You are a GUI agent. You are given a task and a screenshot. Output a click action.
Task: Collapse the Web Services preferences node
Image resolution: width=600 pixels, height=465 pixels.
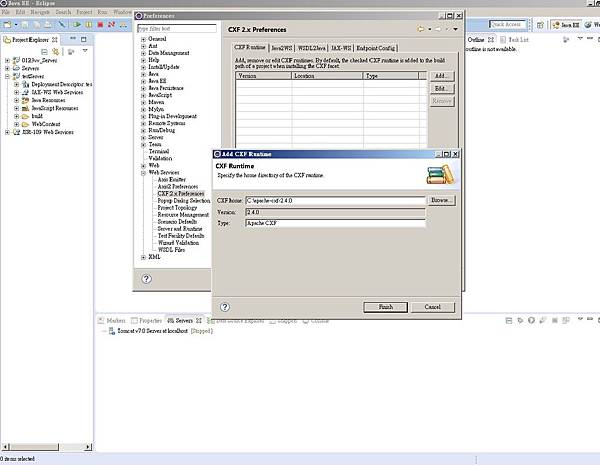tap(143, 173)
